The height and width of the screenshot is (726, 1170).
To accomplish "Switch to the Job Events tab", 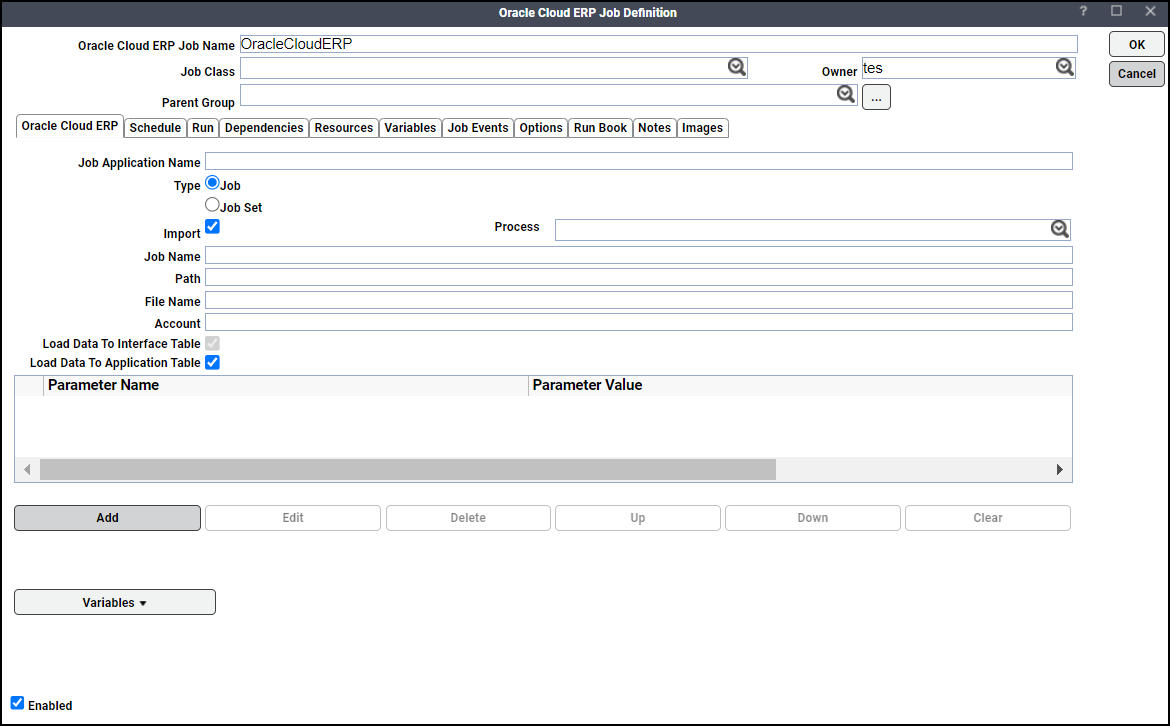I will tap(478, 128).
